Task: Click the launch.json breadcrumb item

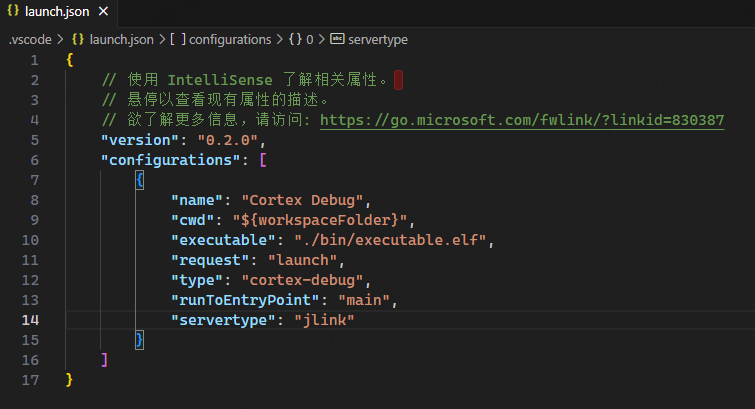Action: (121, 40)
